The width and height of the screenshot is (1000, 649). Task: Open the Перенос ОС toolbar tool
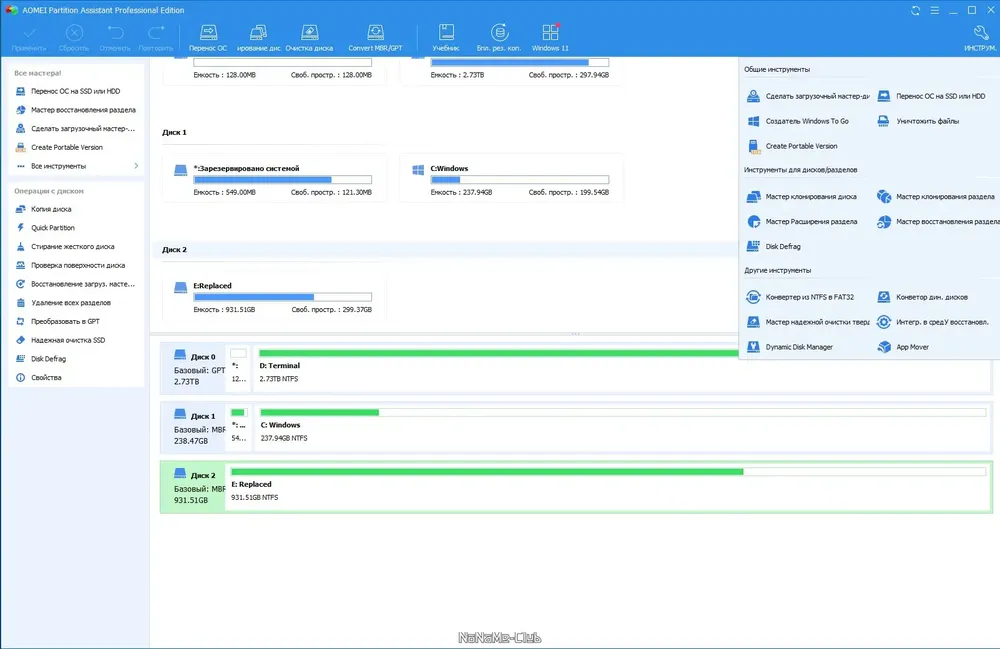point(208,38)
